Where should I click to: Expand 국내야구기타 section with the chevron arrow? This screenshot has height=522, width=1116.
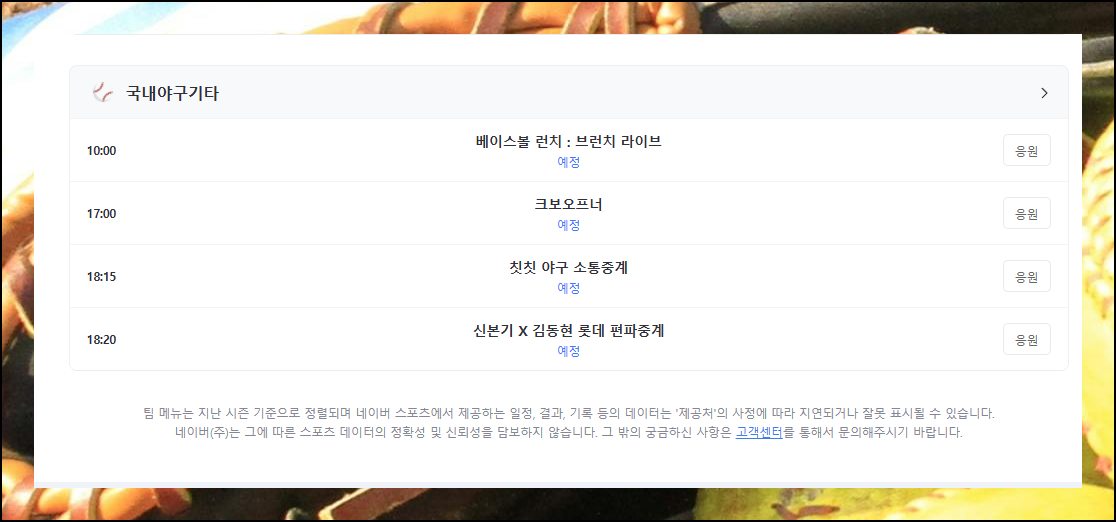tap(1044, 93)
